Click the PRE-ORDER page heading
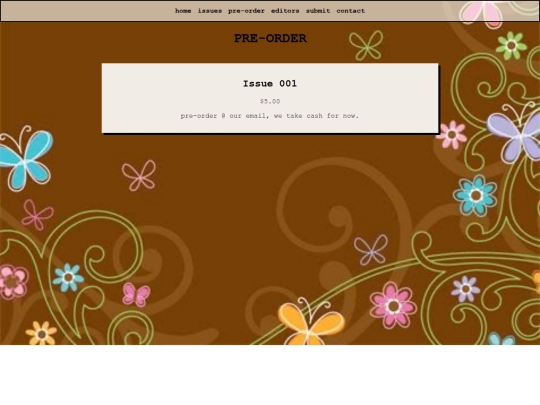The image size is (540, 405). pyautogui.click(x=270, y=38)
